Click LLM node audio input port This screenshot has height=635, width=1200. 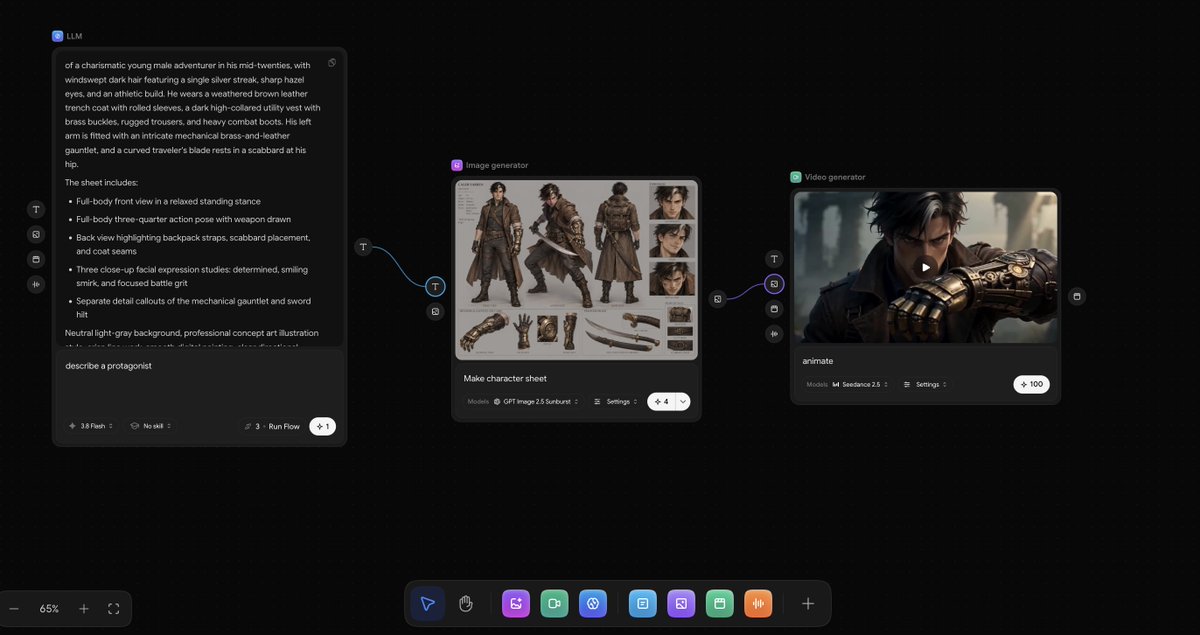click(36, 284)
